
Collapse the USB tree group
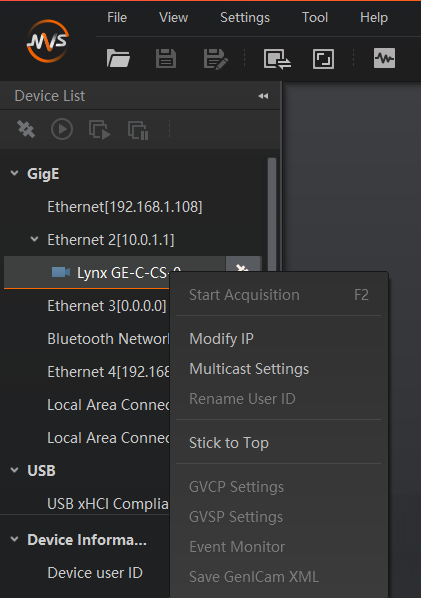(14, 470)
